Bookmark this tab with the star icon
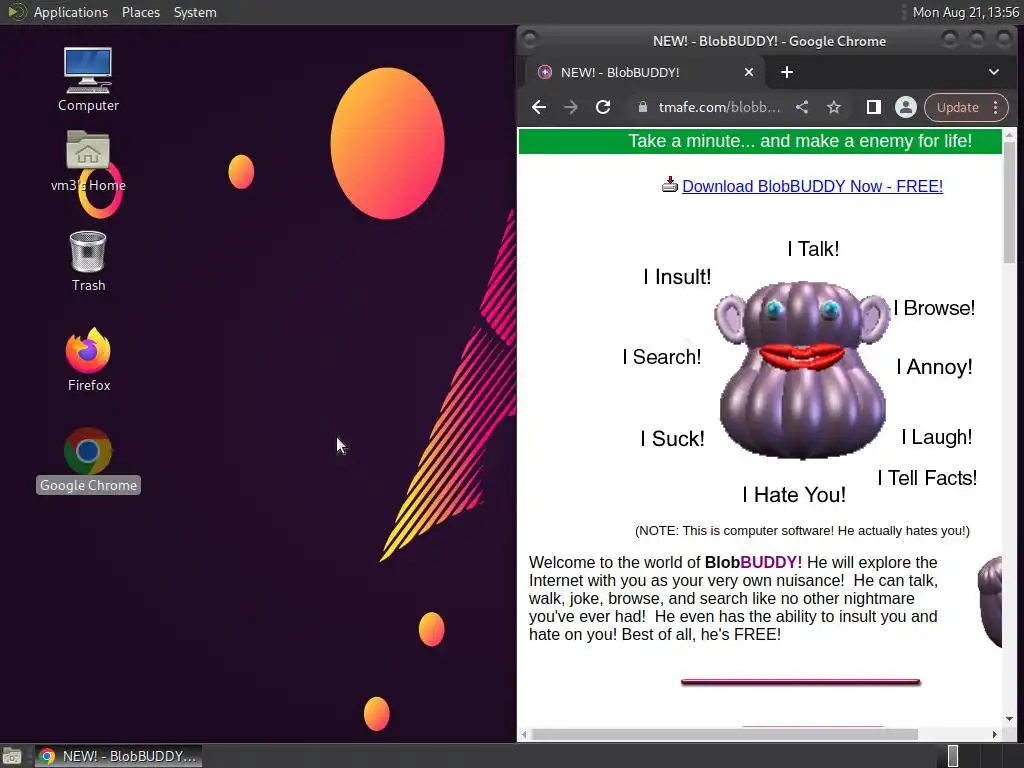 [834, 107]
